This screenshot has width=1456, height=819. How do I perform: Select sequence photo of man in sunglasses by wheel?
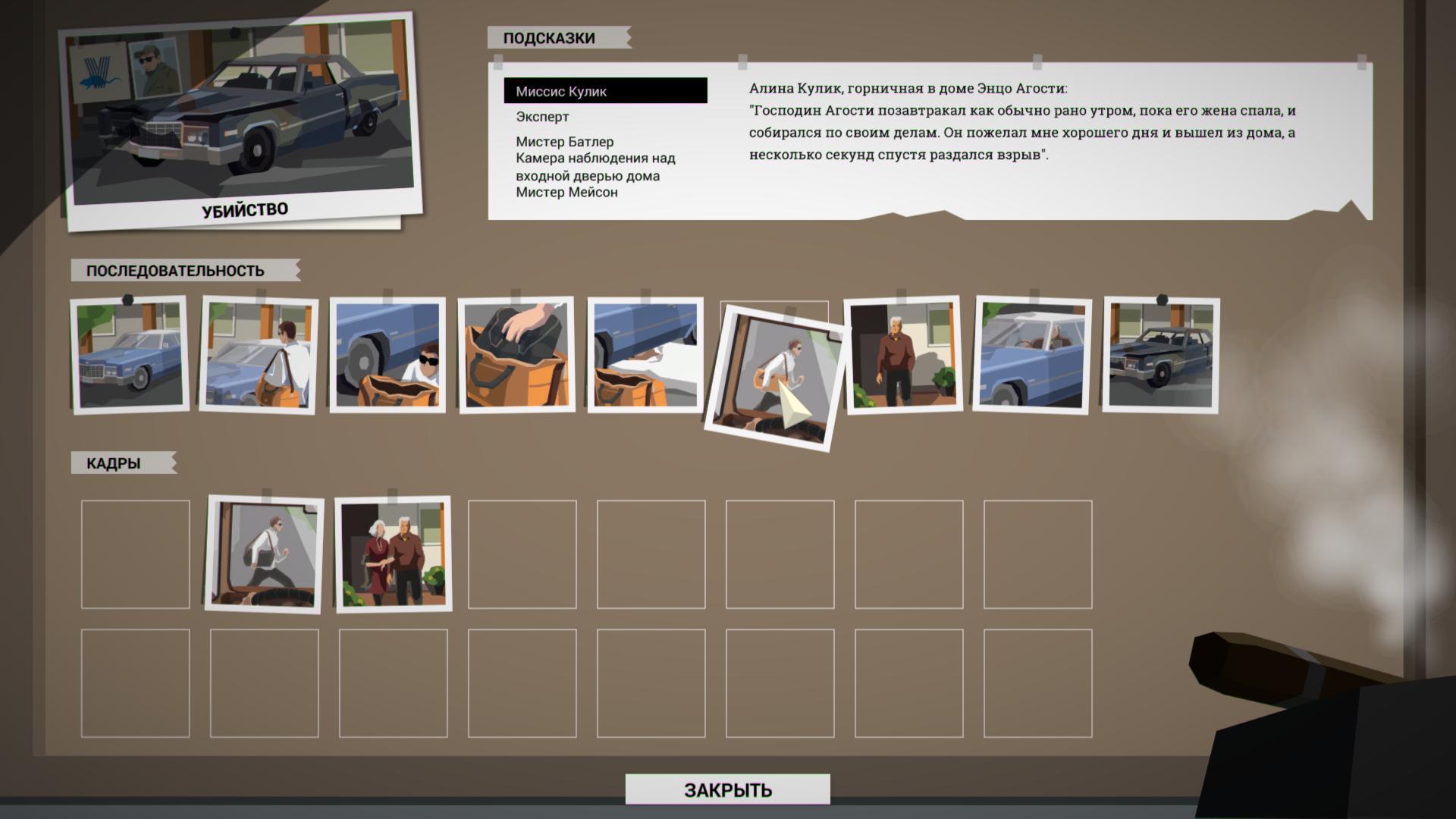388,355
